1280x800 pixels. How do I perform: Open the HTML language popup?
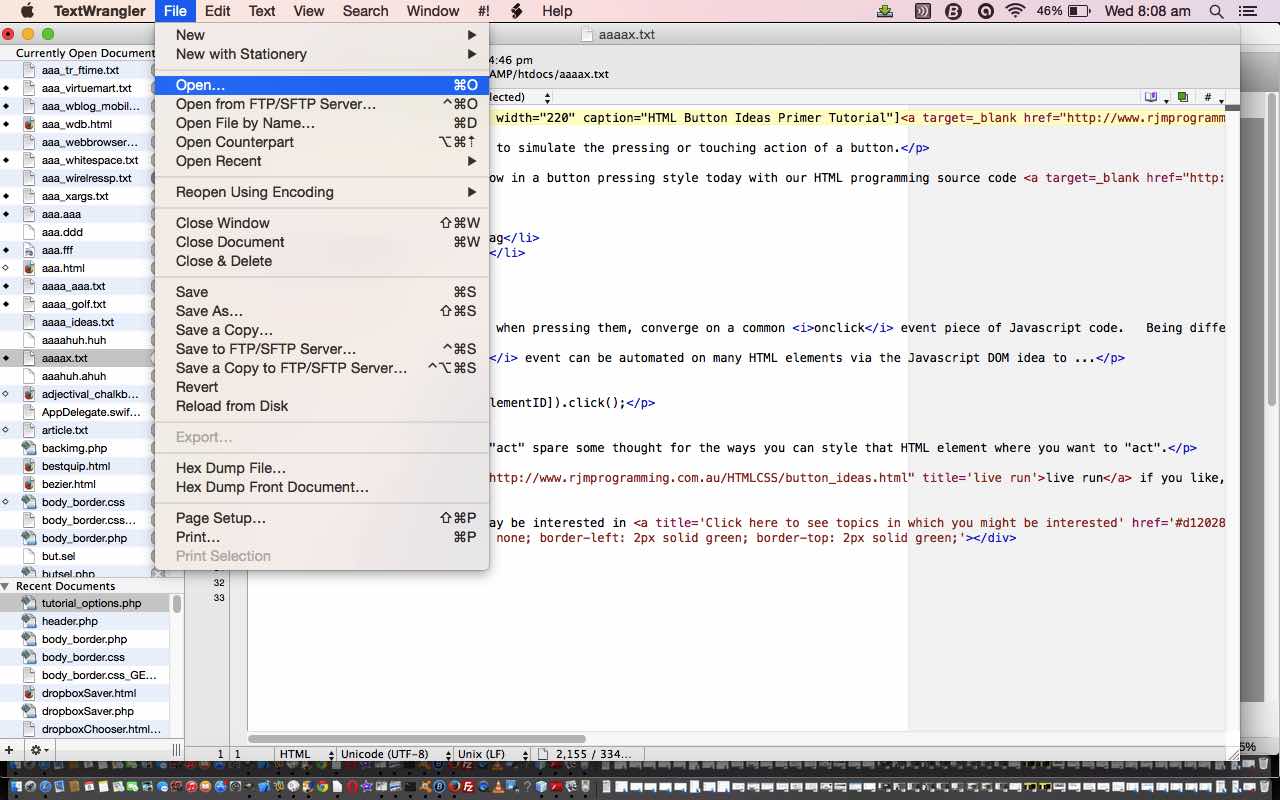click(306, 754)
